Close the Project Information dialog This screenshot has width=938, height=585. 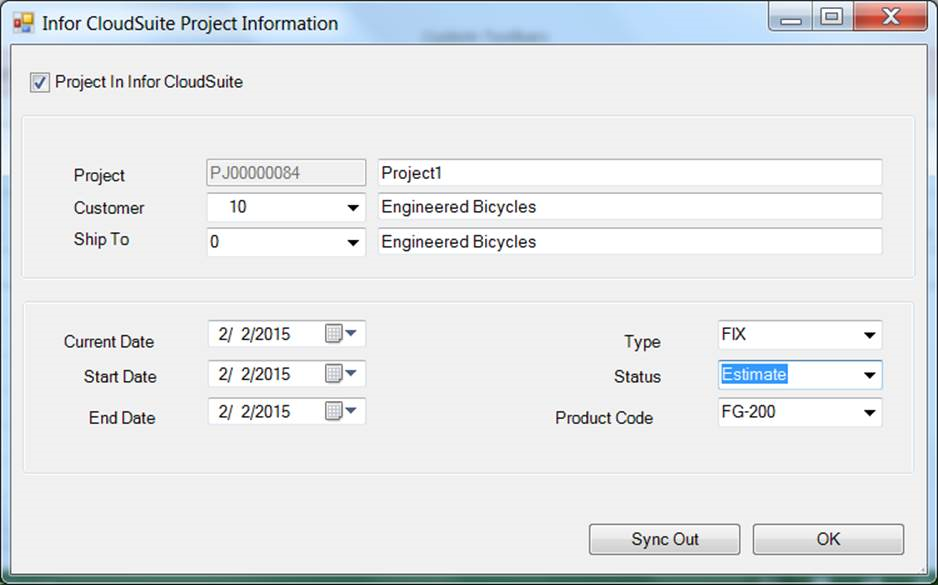click(x=890, y=18)
